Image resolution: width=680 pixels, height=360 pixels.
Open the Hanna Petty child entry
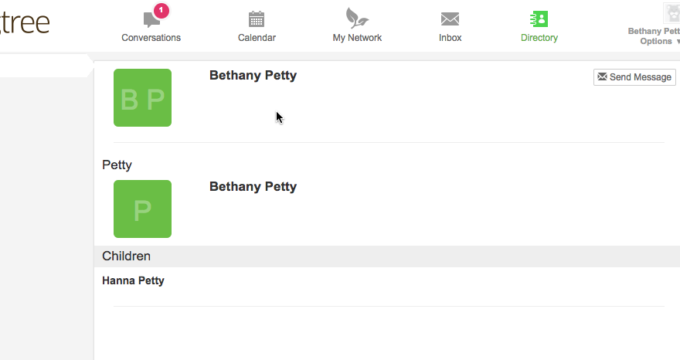click(133, 281)
